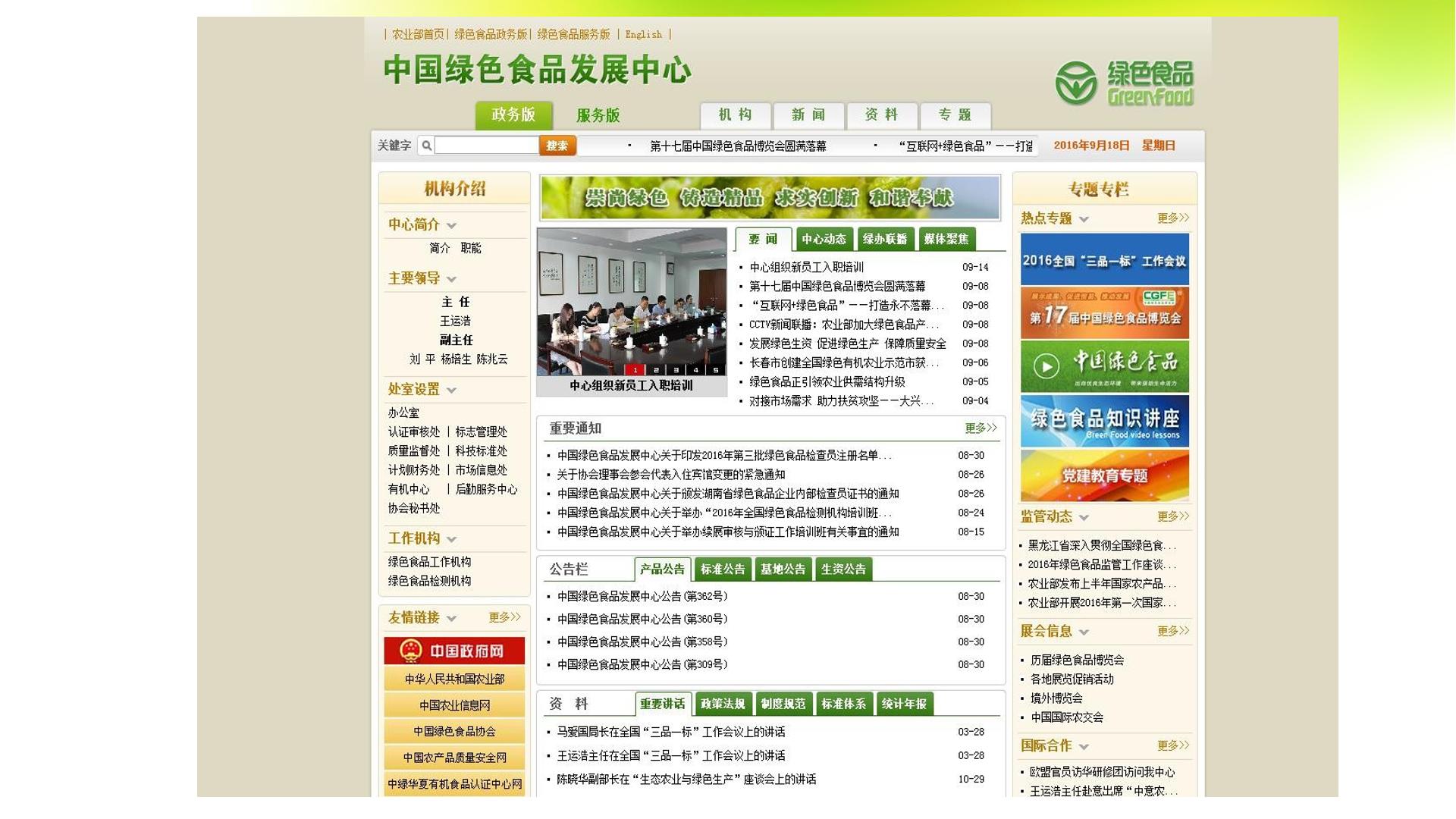Click the meeting slideshow photo

[x=632, y=302]
